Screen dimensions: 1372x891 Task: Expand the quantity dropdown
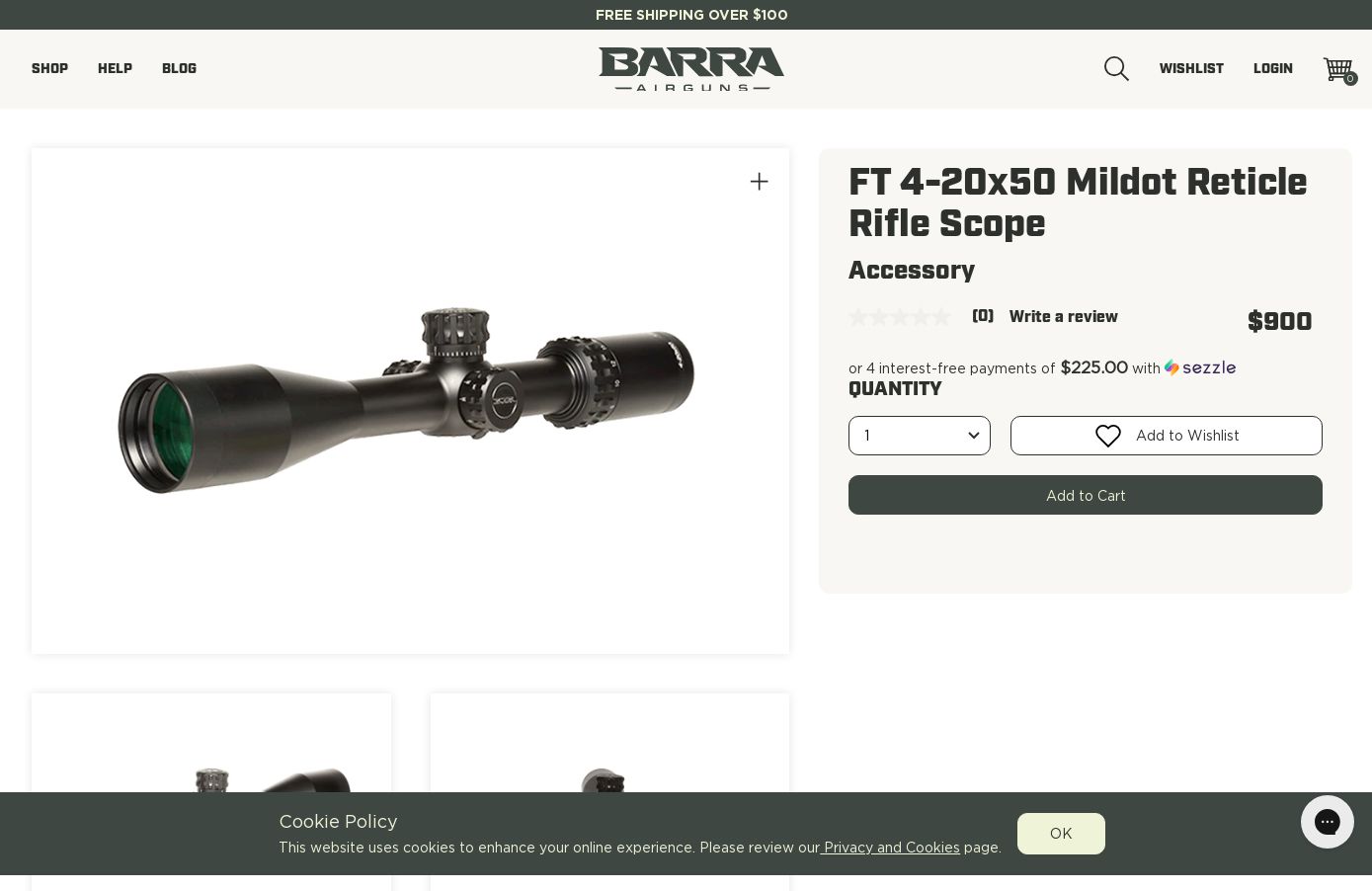pos(920,436)
